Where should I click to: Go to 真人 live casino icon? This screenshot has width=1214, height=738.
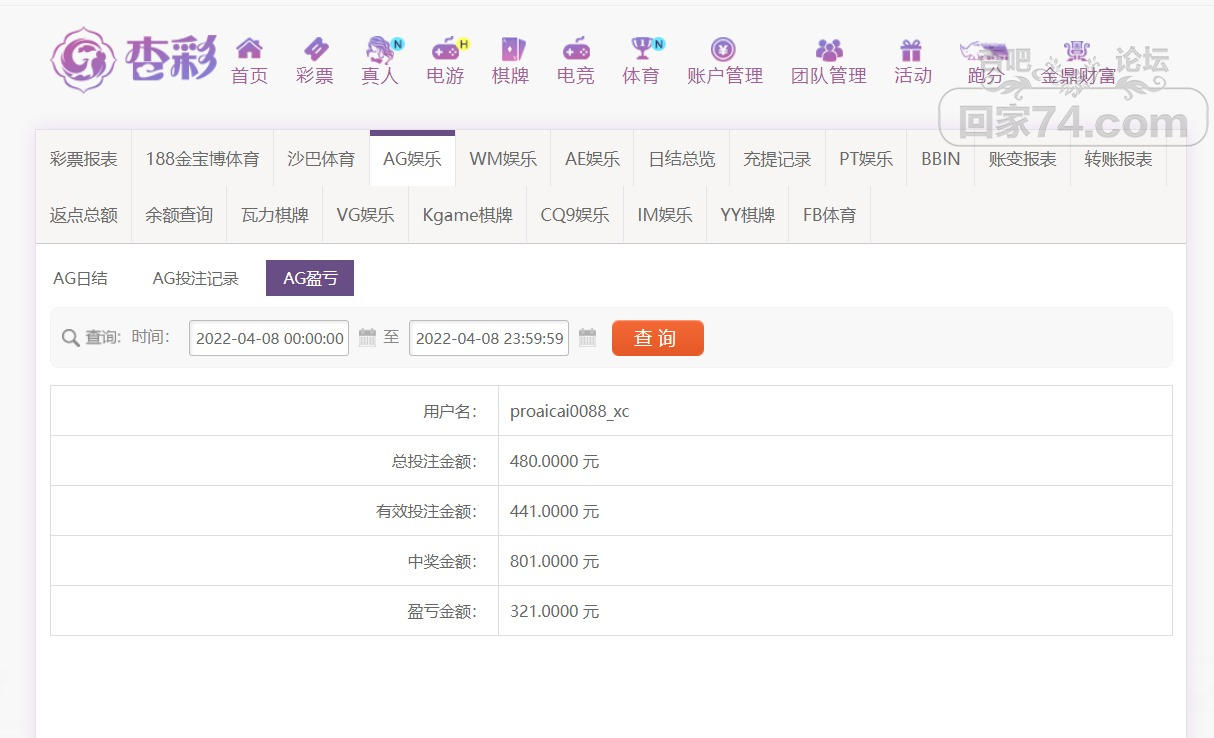[380, 49]
